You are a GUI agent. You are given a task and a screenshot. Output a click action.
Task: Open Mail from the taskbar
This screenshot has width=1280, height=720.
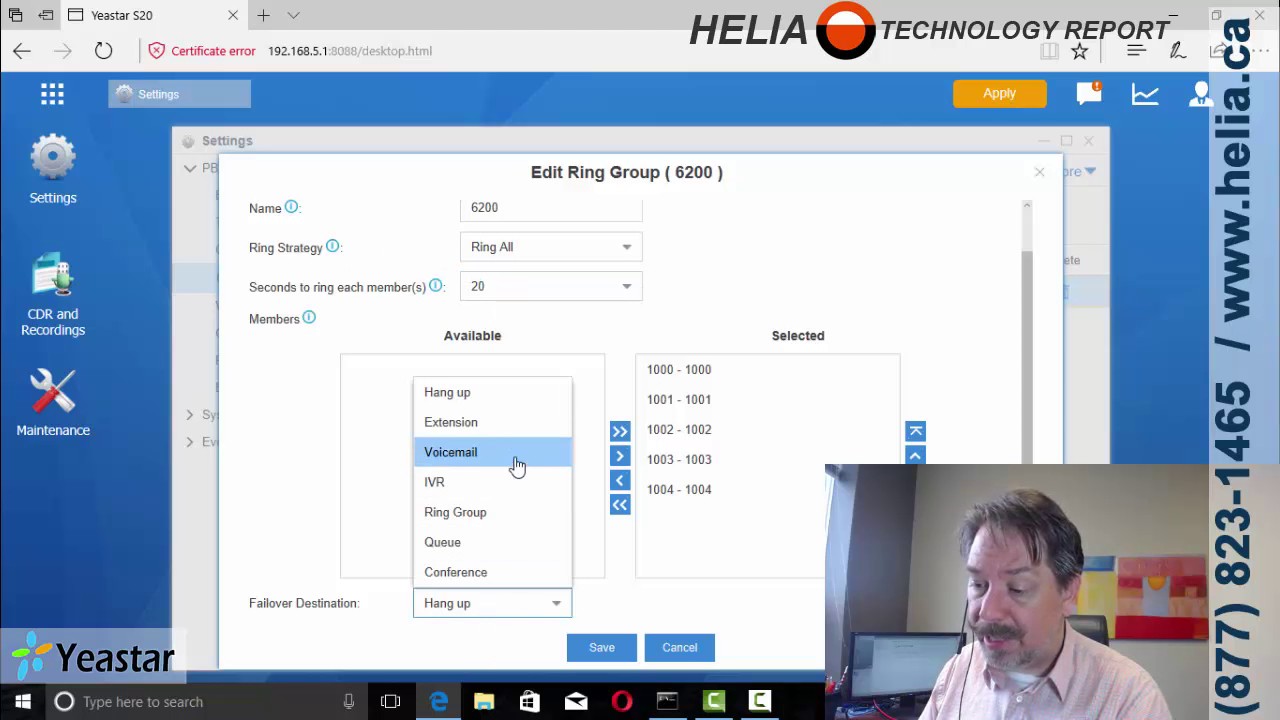click(x=576, y=702)
